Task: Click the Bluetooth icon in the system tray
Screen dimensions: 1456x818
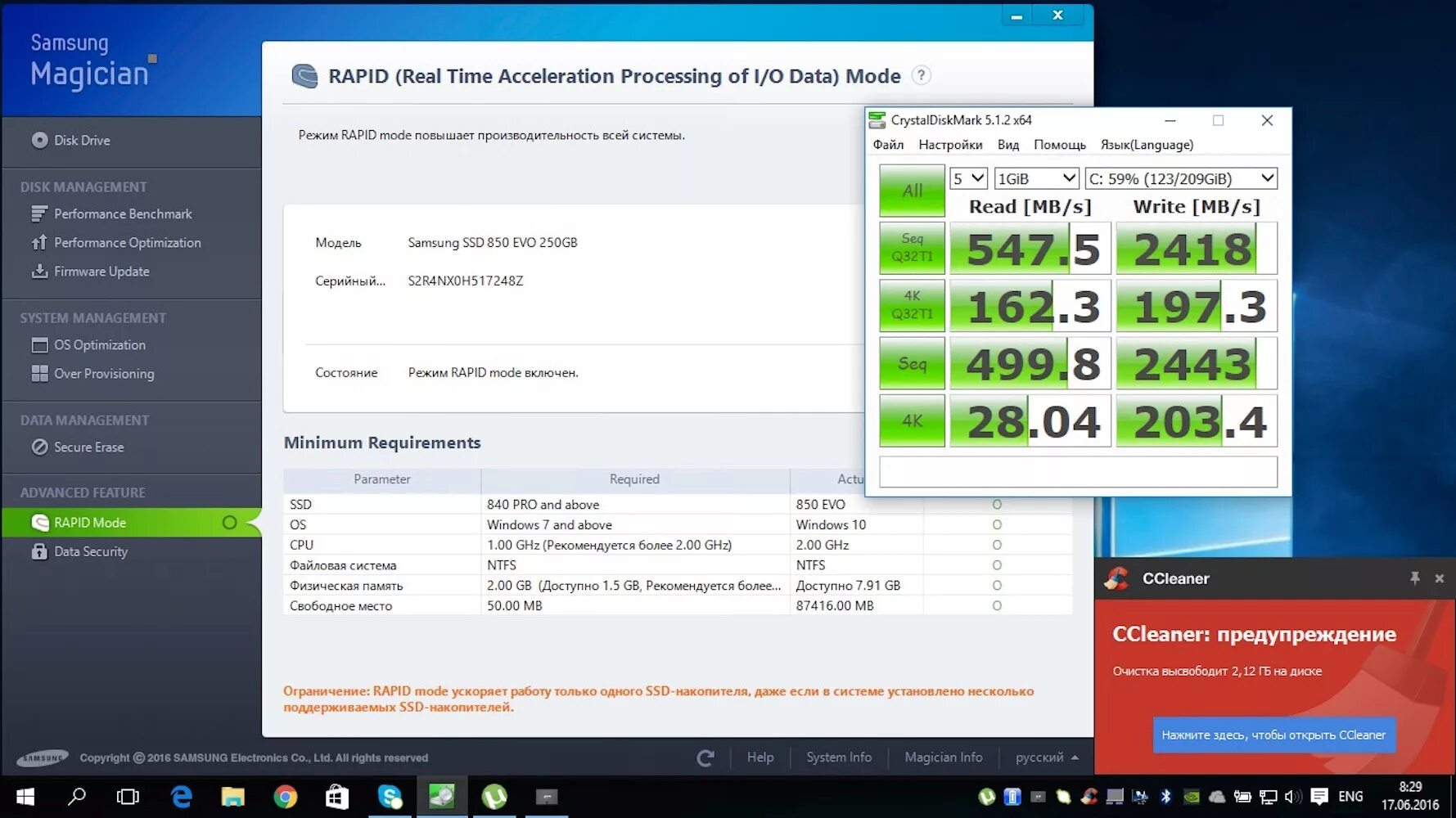Action: pyautogui.click(x=1165, y=797)
